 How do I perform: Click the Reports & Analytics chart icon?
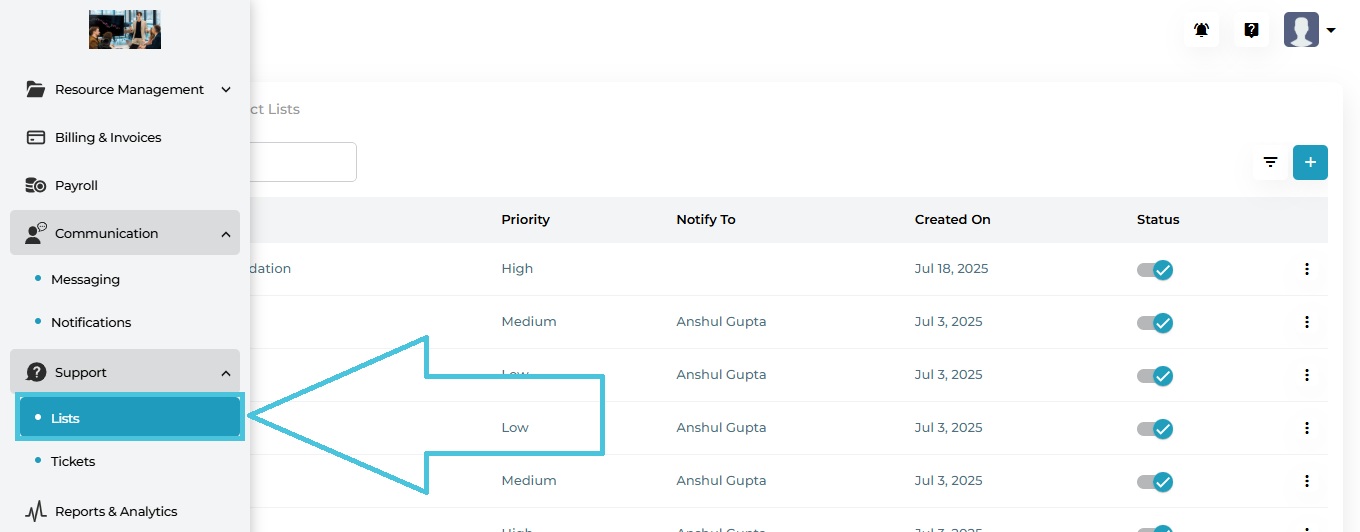click(36, 511)
